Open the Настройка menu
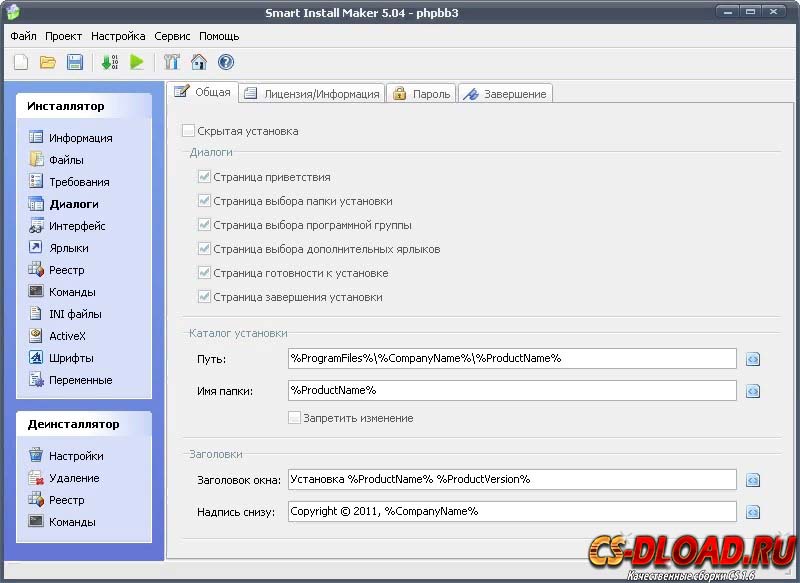 118,36
